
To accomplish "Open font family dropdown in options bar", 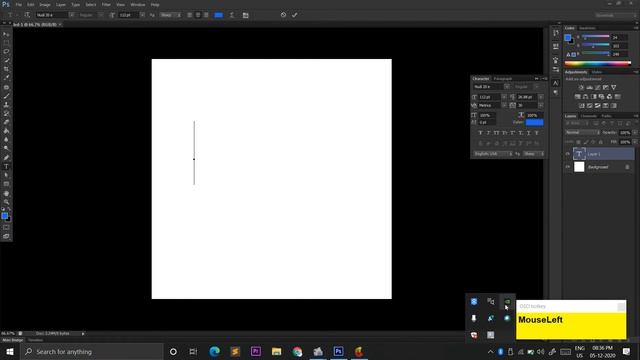I will tap(71, 15).
